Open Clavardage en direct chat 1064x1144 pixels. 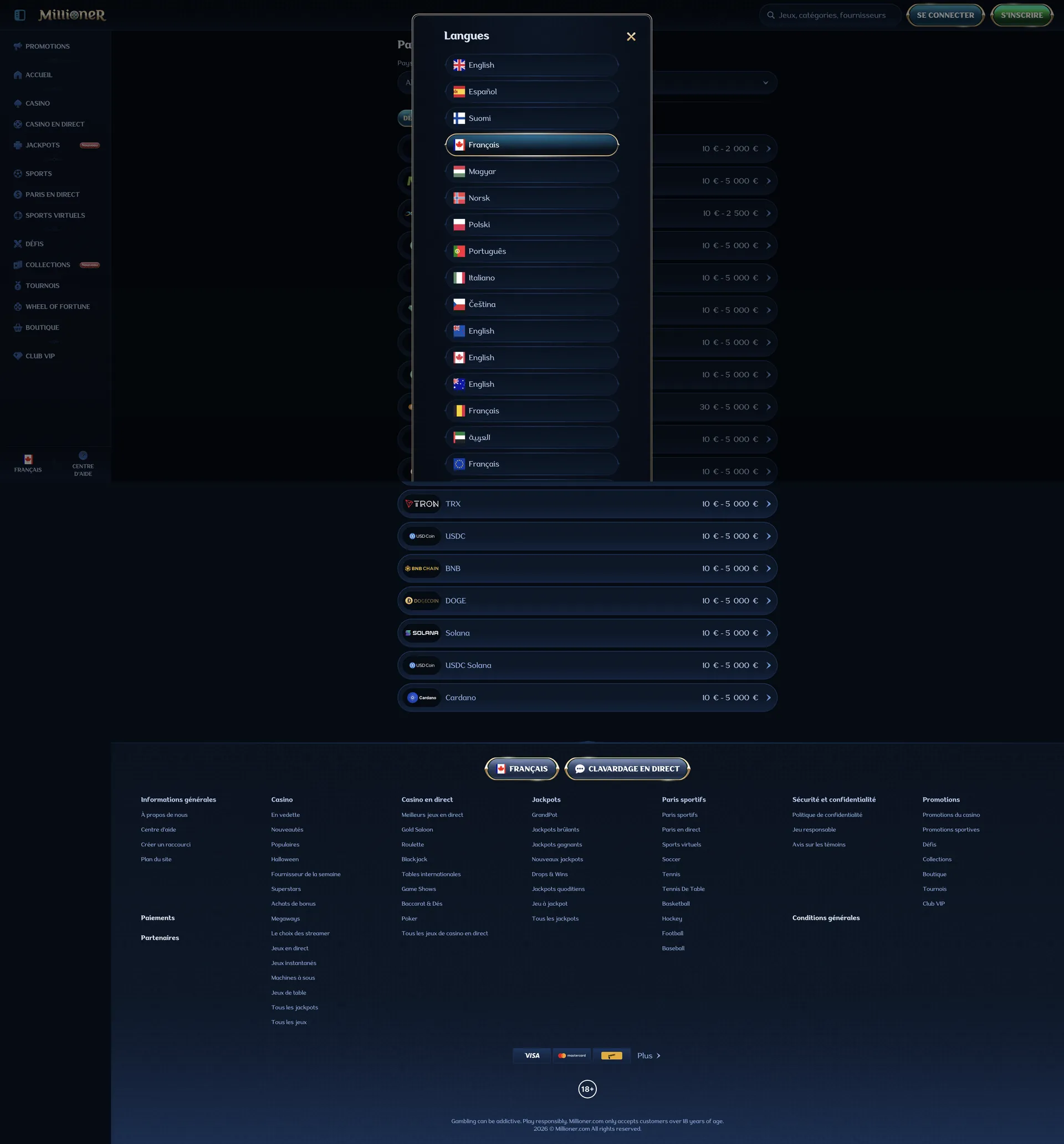pyautogui.click(x=627, y=769)
